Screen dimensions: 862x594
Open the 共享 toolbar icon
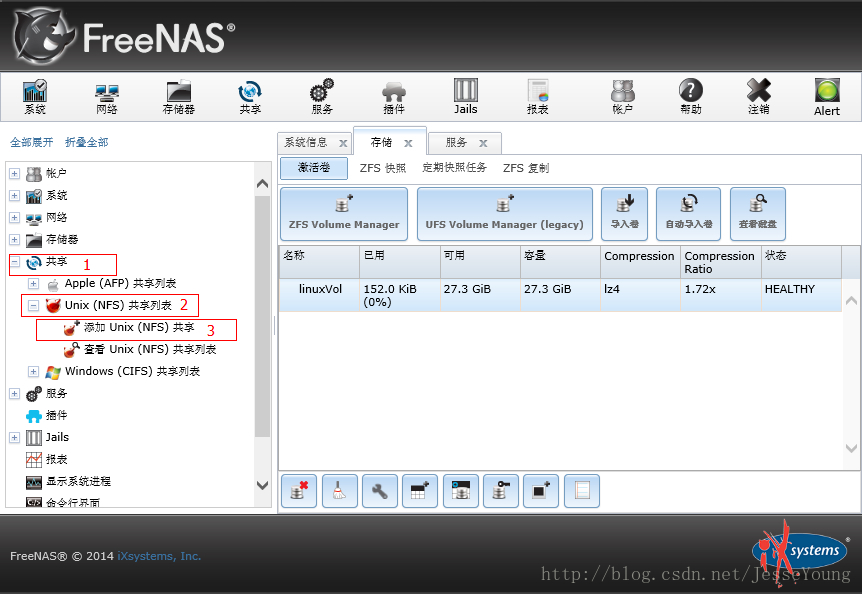(x=250, y=97)
